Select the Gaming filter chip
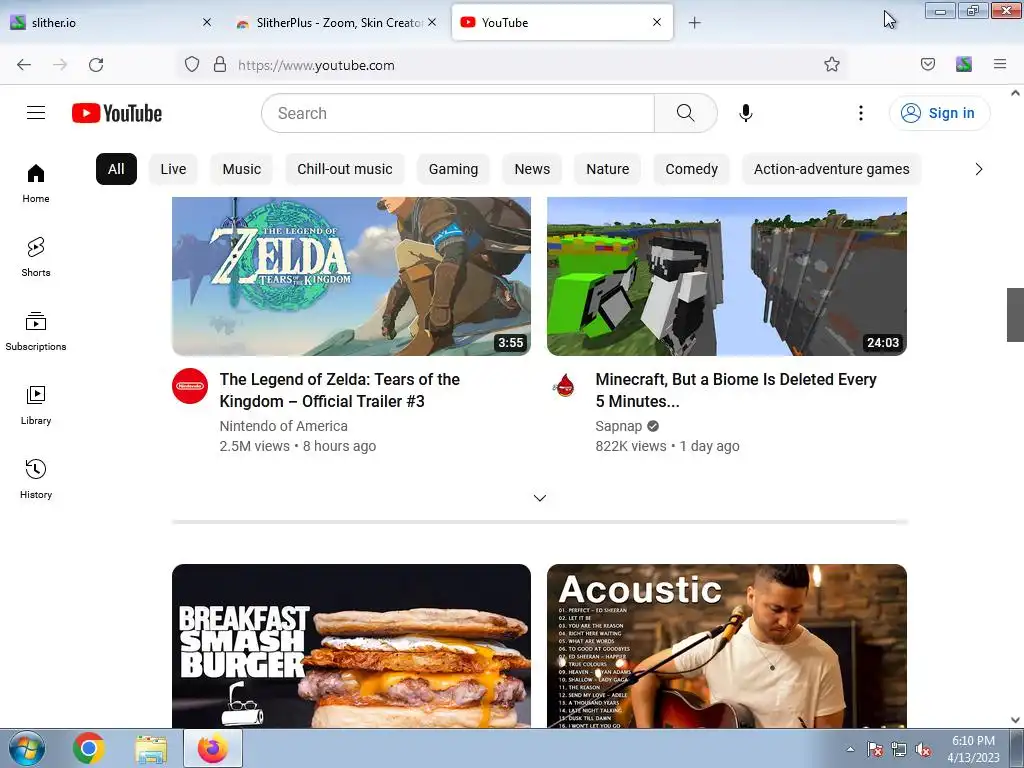Image resolution: width=1024 pixels, height=768 pixels. 453,169
